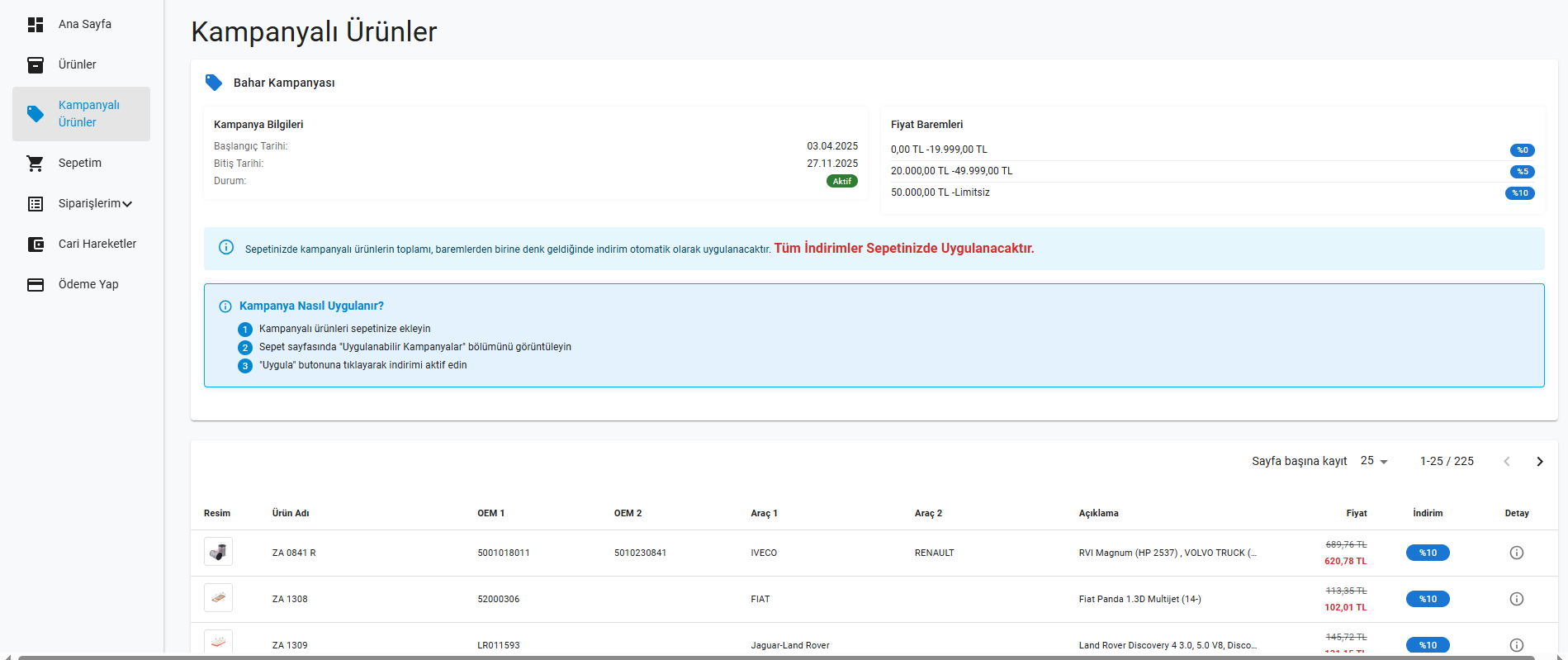Select Cari Hareketler in the sidebar

(97, 244)
